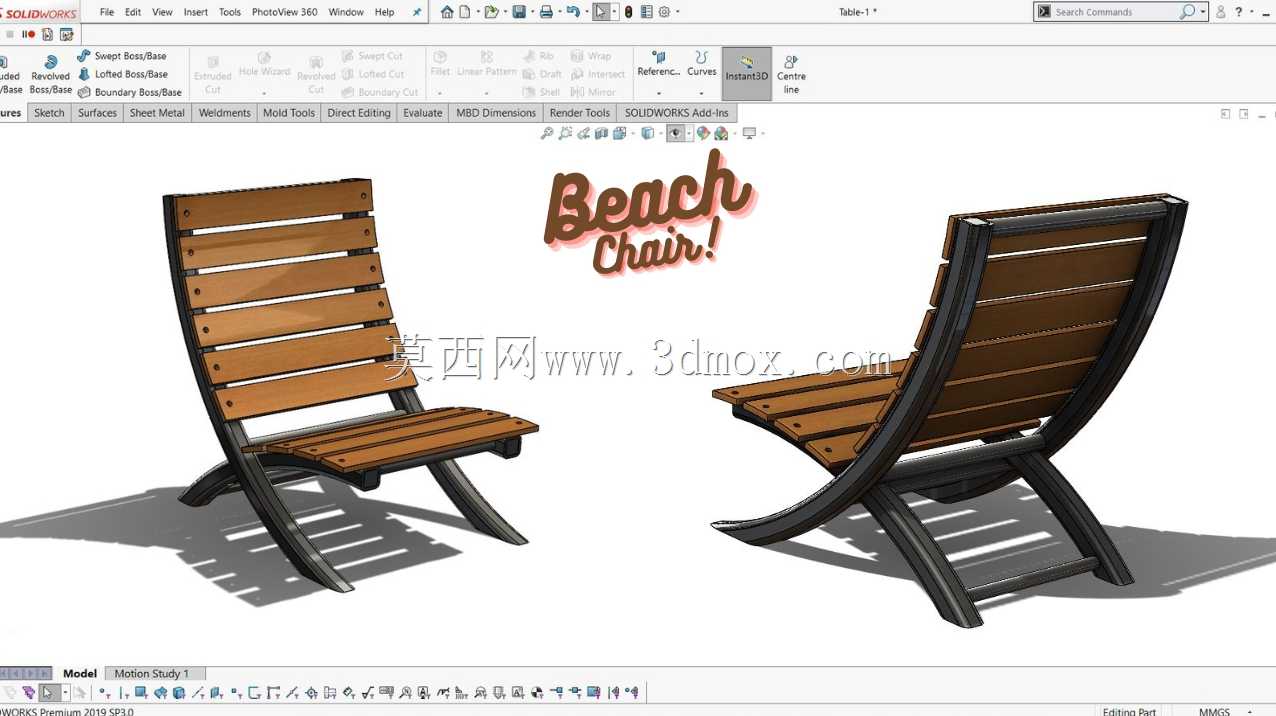The height and width of the screenshot is (716, 1276).
Task: Click the Edit Appearance colored sphere icon
Action: point(703,133)
